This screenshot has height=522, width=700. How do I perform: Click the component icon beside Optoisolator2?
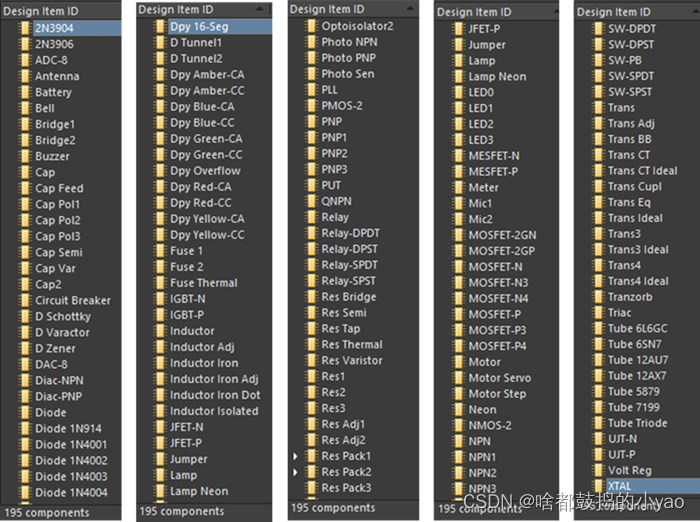point(311,25)
